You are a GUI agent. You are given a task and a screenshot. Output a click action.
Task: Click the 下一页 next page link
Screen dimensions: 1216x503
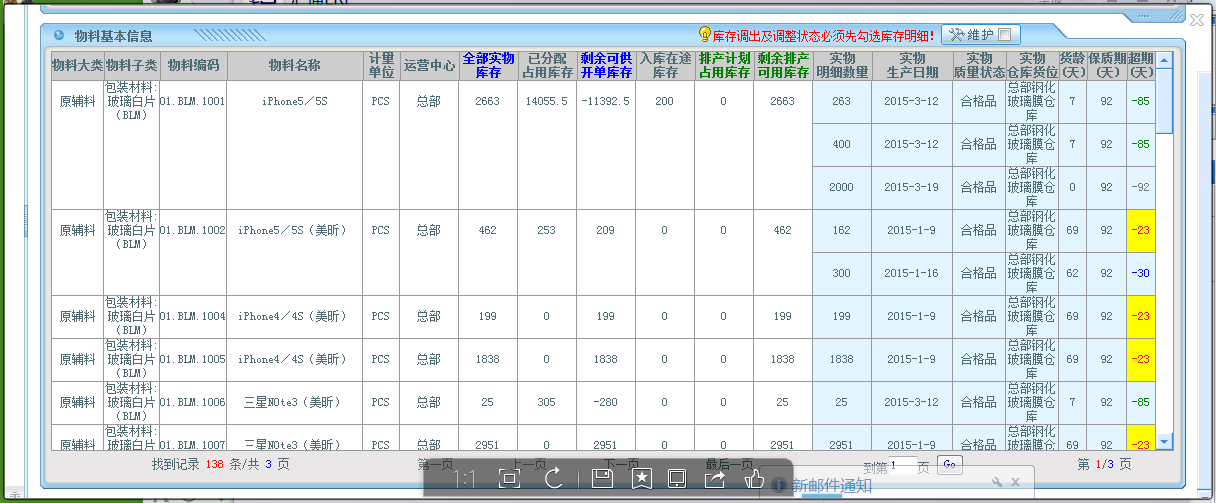(623, 464)
